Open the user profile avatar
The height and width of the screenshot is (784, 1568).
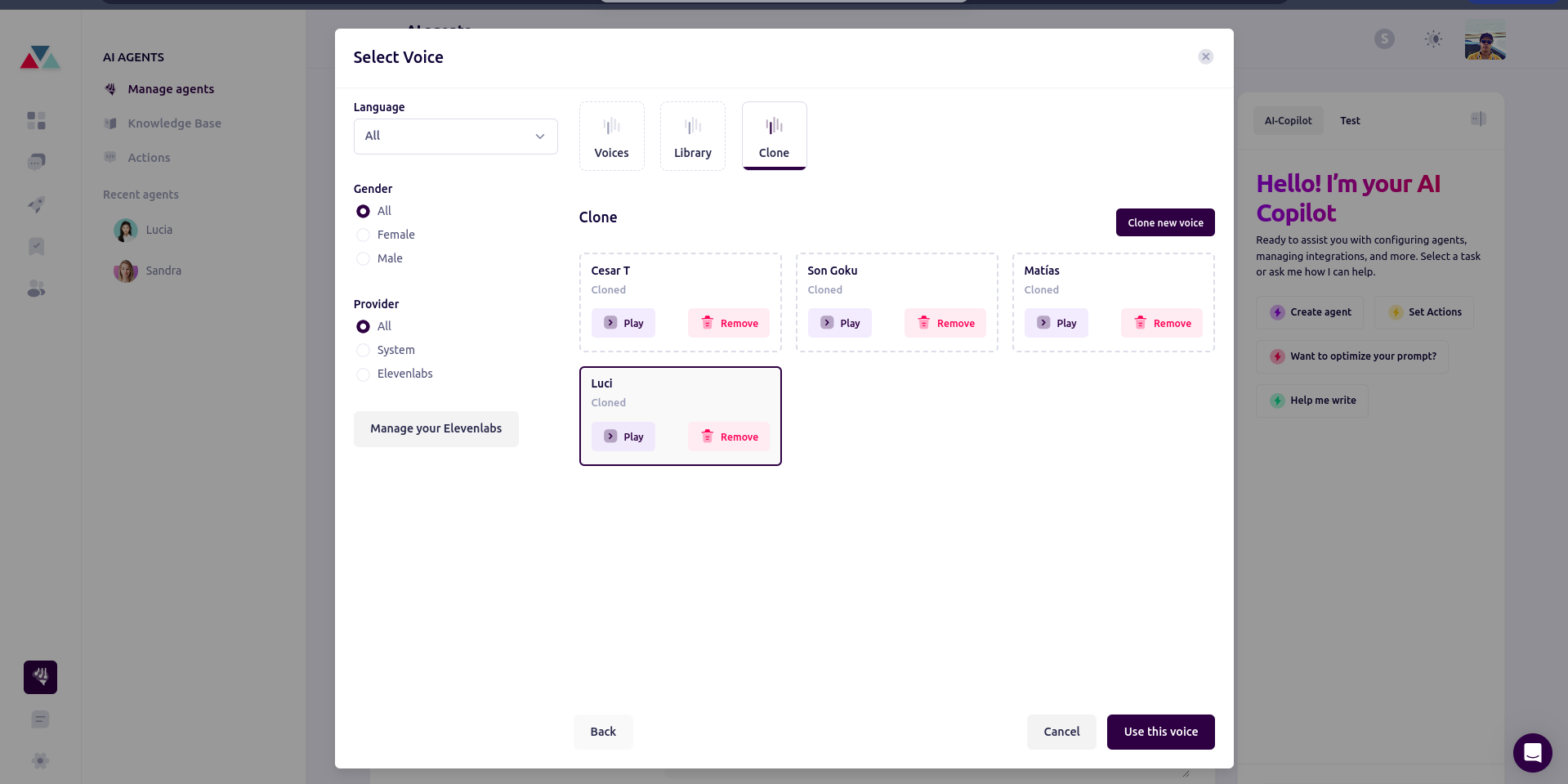[1485, 40]
